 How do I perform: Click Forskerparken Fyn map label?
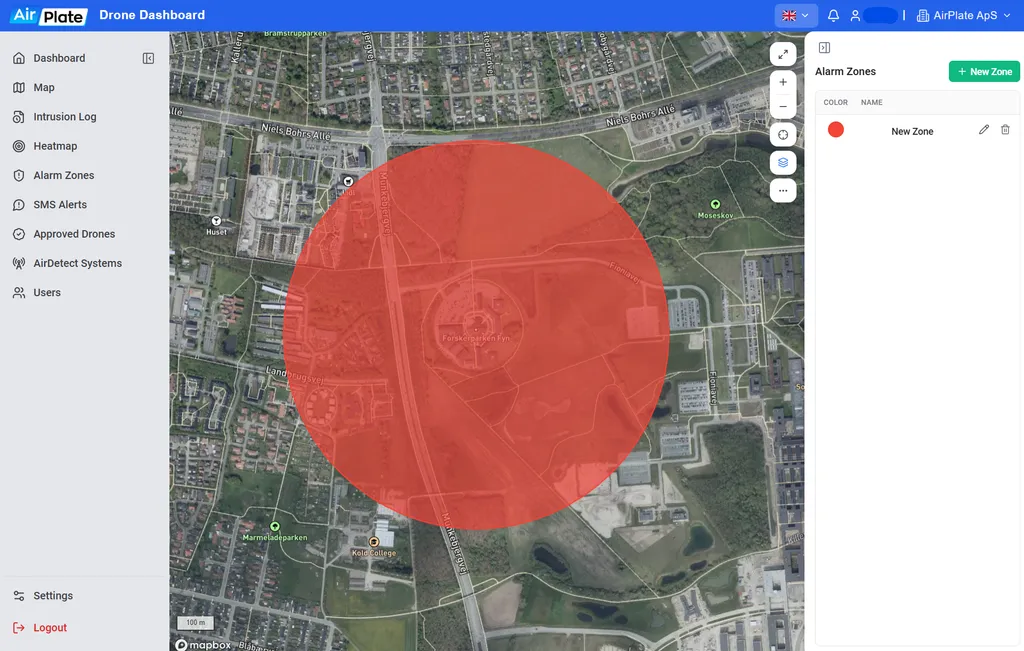coord(476,338)
